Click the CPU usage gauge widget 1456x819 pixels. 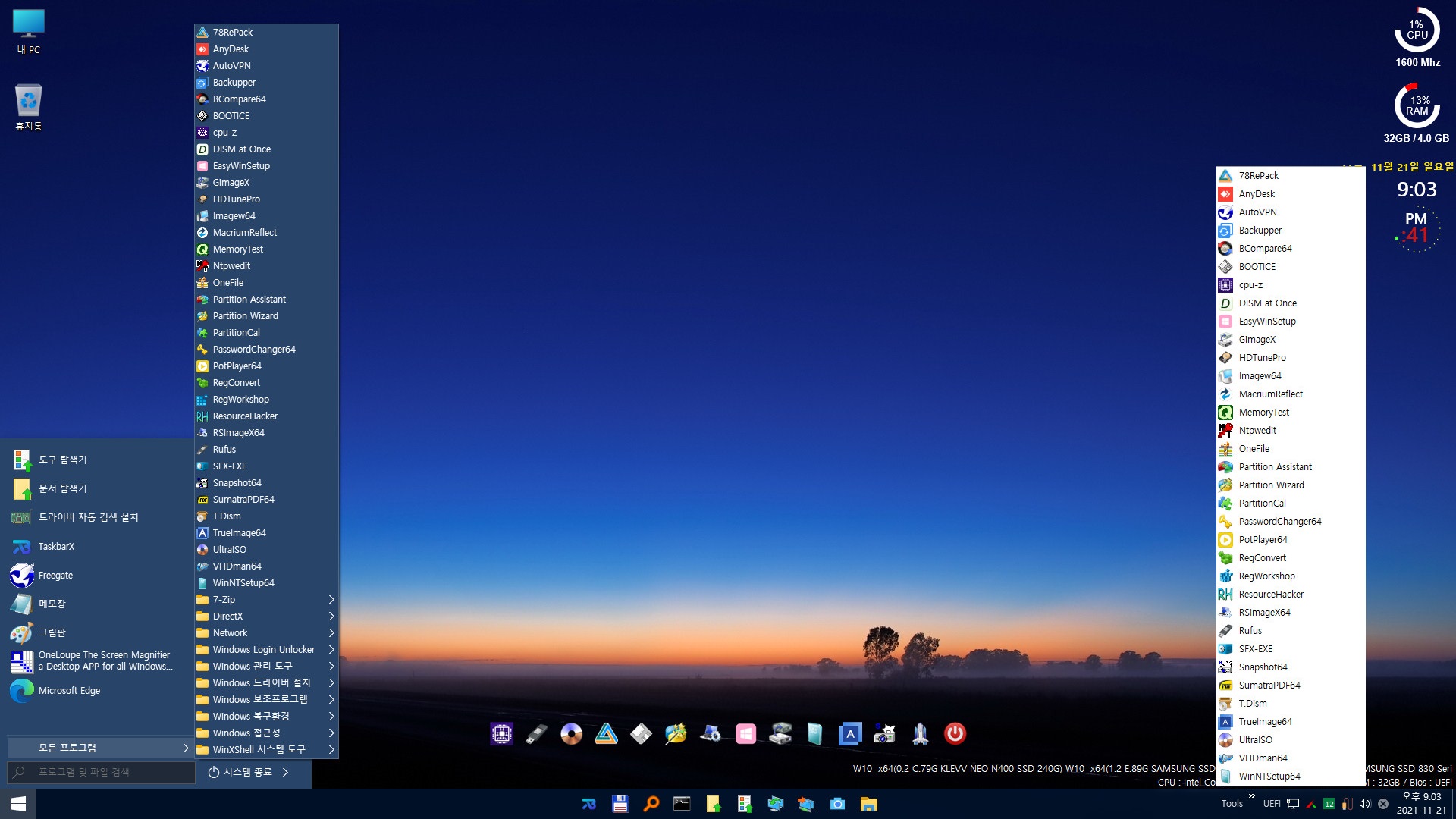click(x=1417, y=30)
